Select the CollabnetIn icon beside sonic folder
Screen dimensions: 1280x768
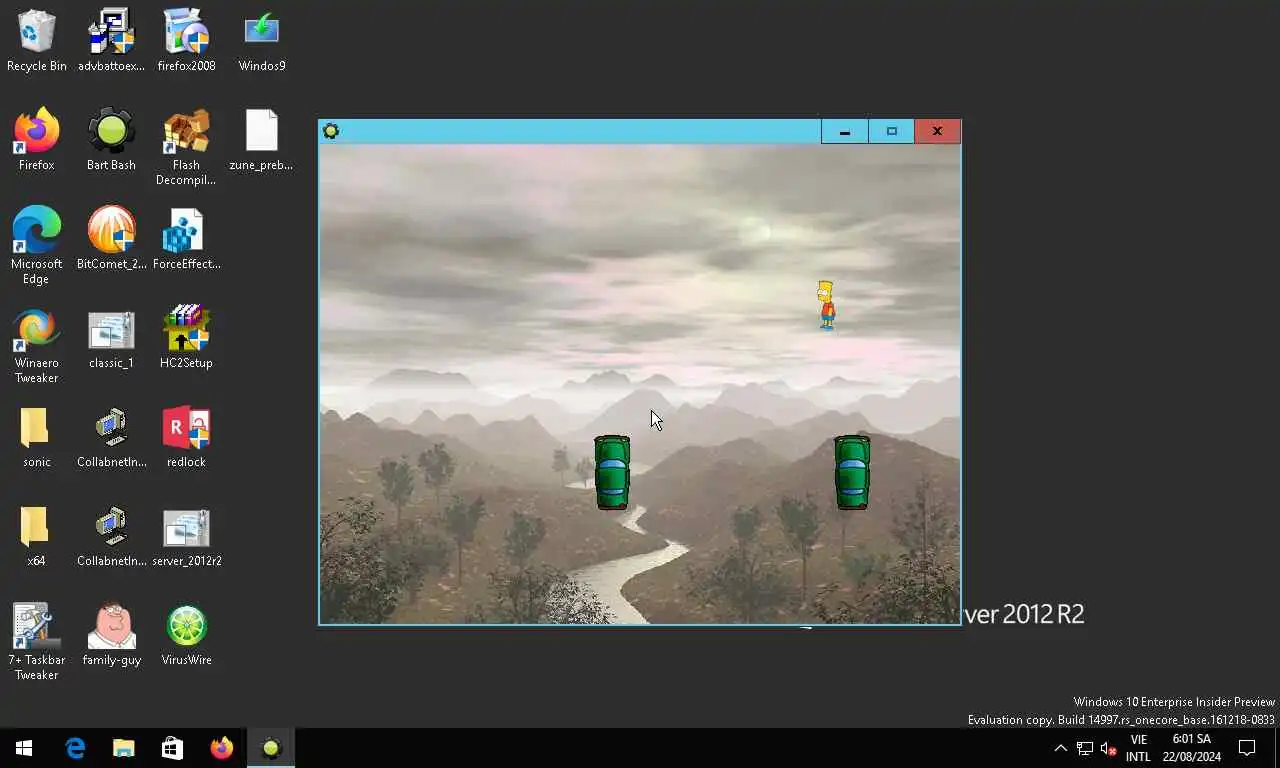111,436
